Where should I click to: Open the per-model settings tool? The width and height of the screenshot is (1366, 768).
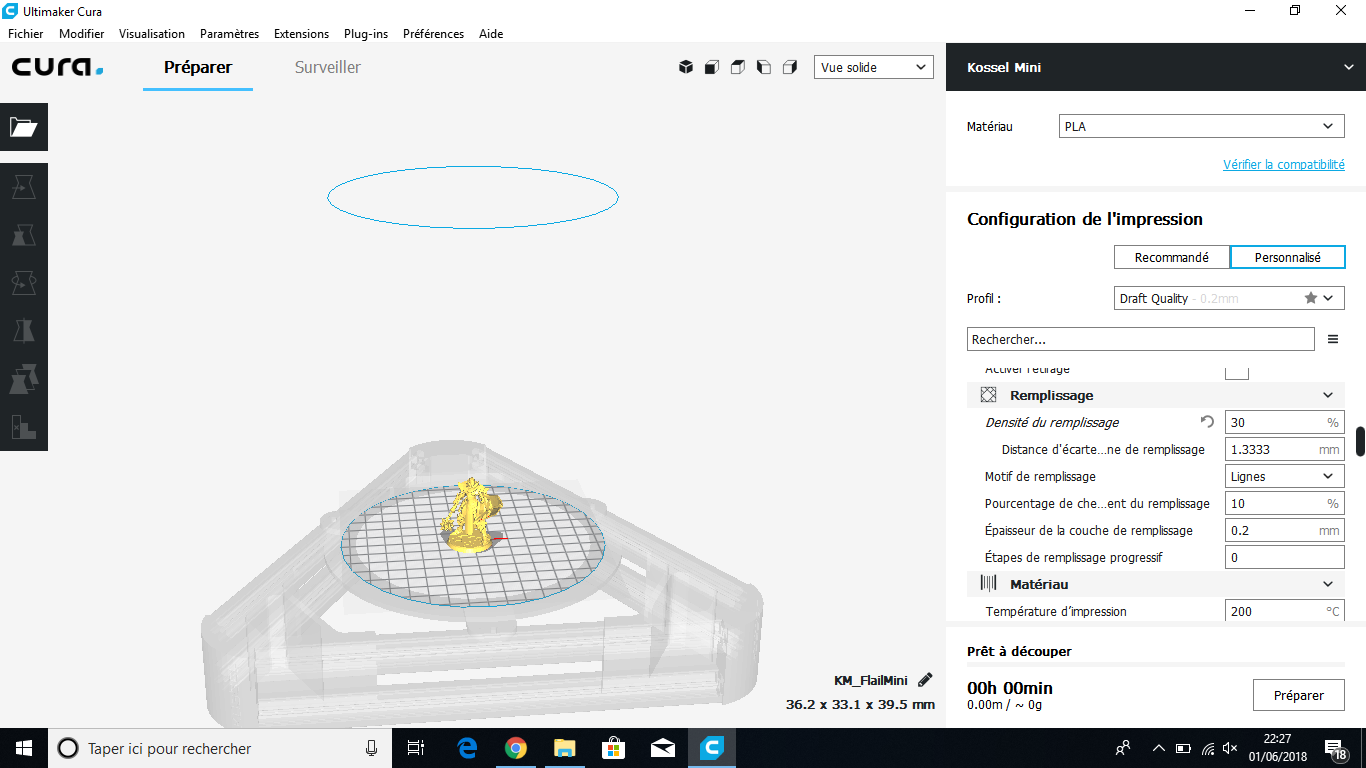point(24,379)
